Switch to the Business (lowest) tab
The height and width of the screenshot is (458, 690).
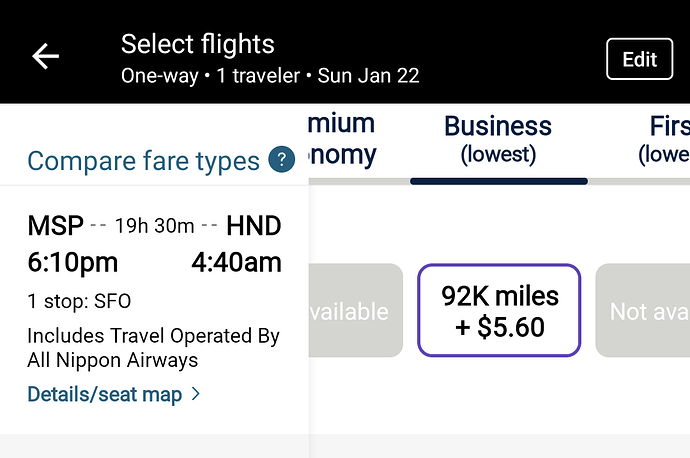click(498, 139)
